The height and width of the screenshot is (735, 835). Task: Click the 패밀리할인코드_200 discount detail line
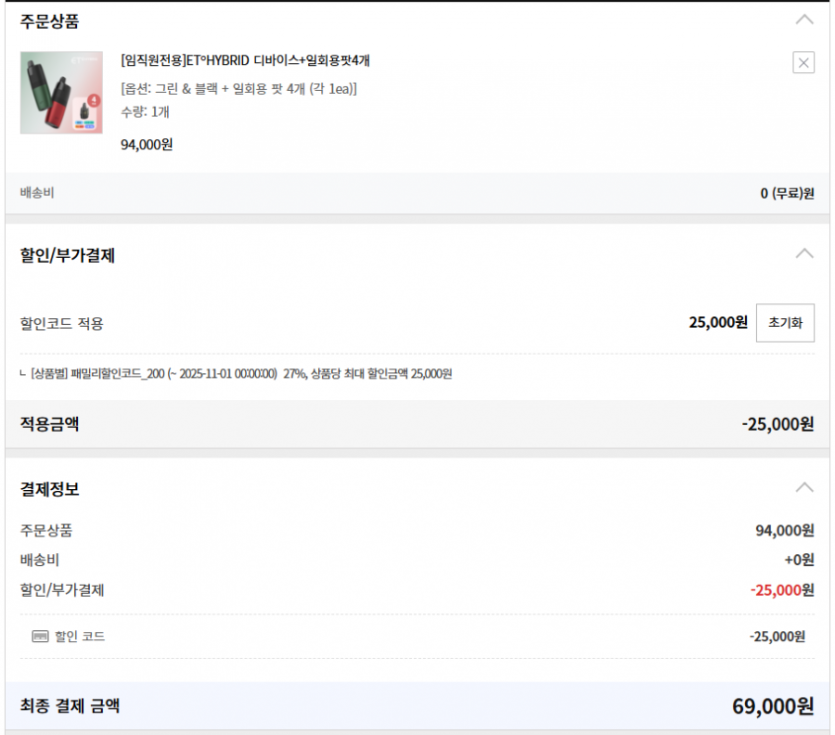click(236, 374)
